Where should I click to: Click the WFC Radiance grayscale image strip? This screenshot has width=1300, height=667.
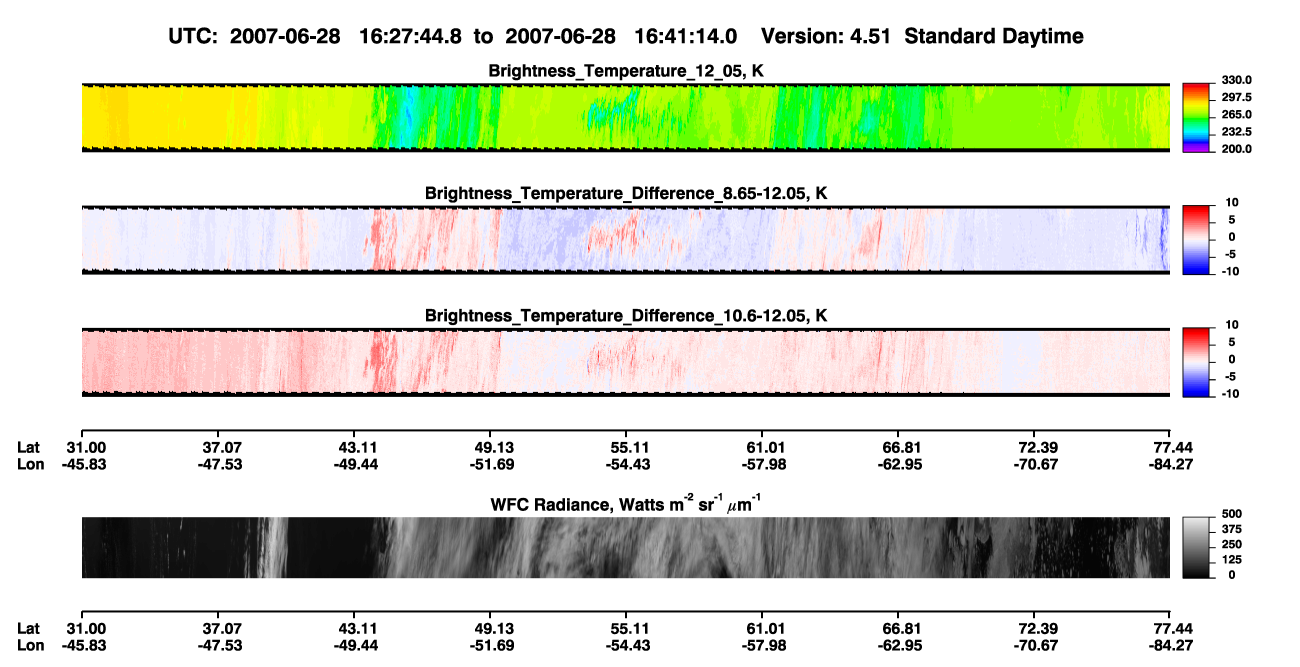click(625, 547)
